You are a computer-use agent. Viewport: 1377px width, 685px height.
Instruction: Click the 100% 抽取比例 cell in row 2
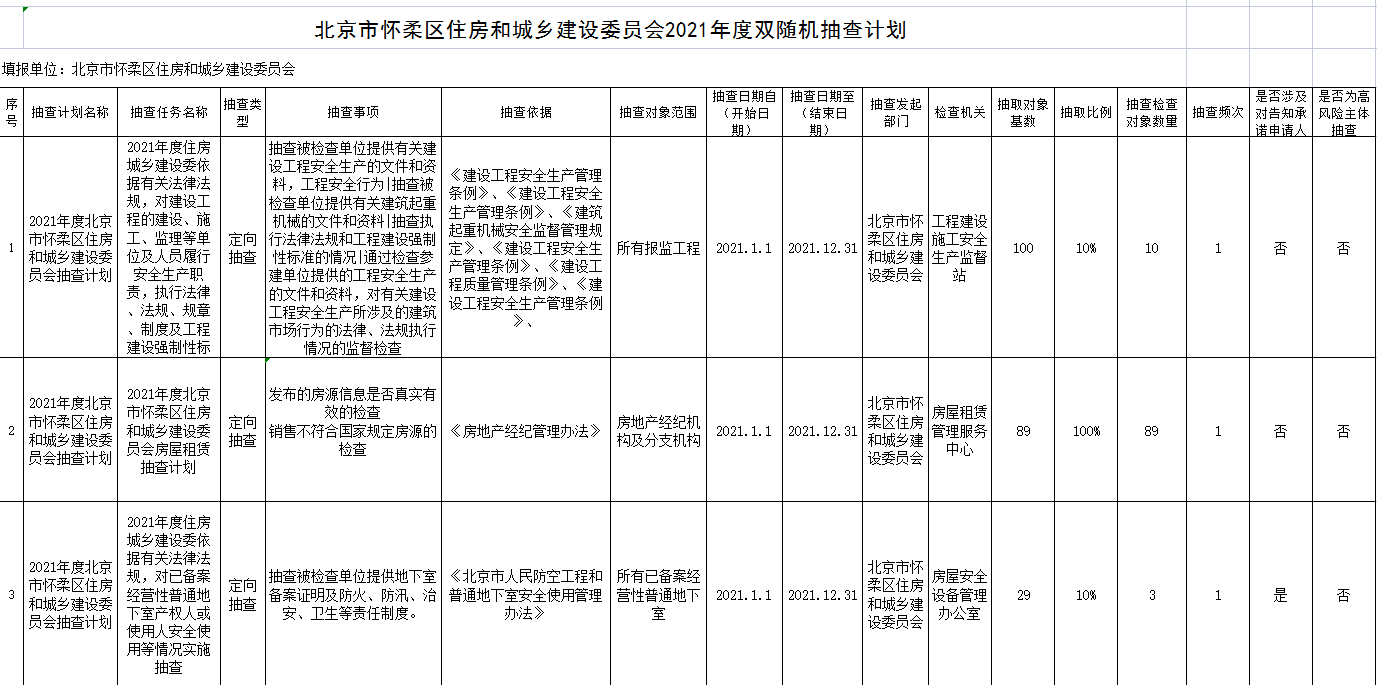[1086, 431]
